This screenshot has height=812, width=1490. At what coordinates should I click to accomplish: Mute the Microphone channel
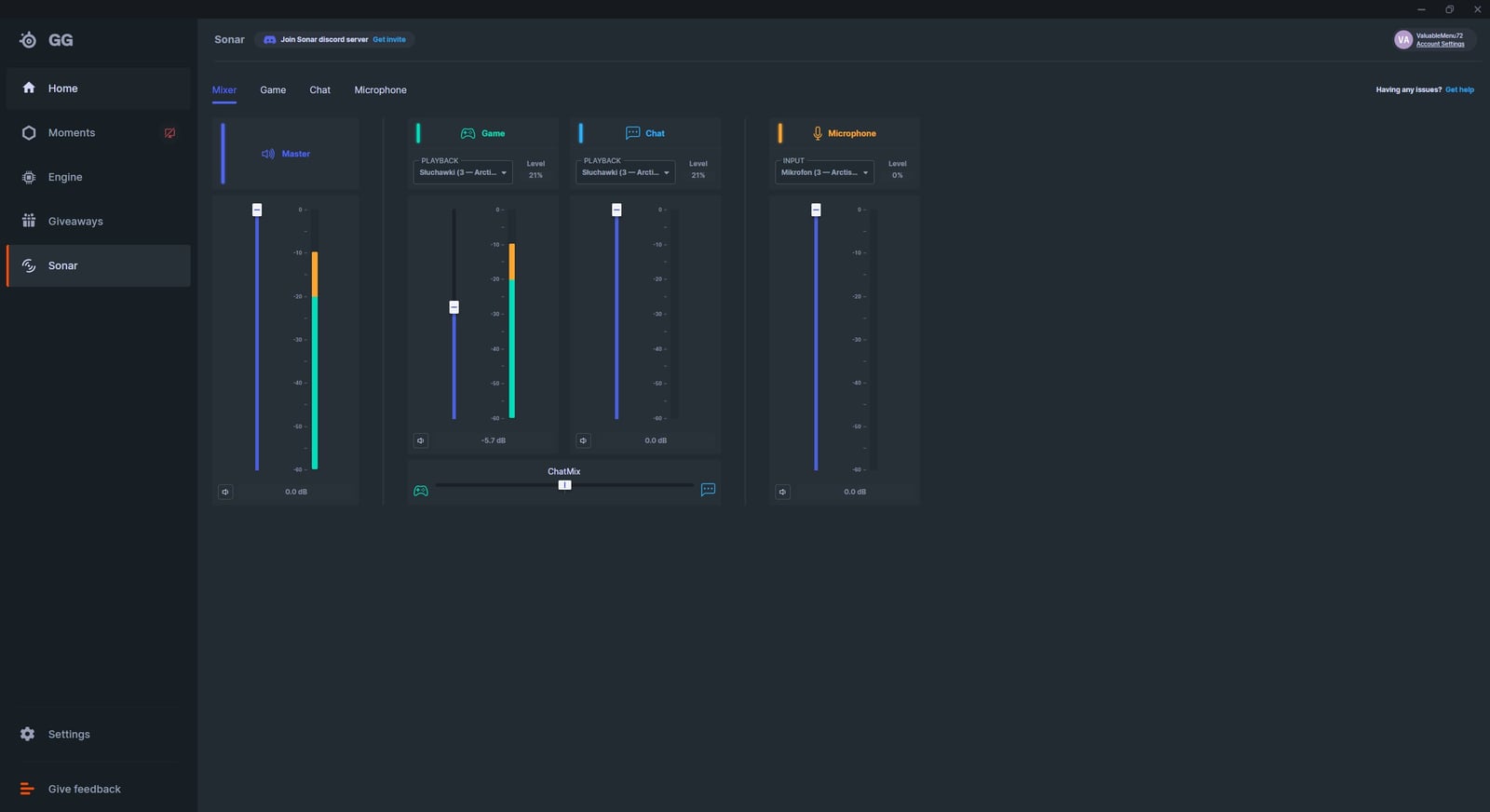tap(782, 492)
